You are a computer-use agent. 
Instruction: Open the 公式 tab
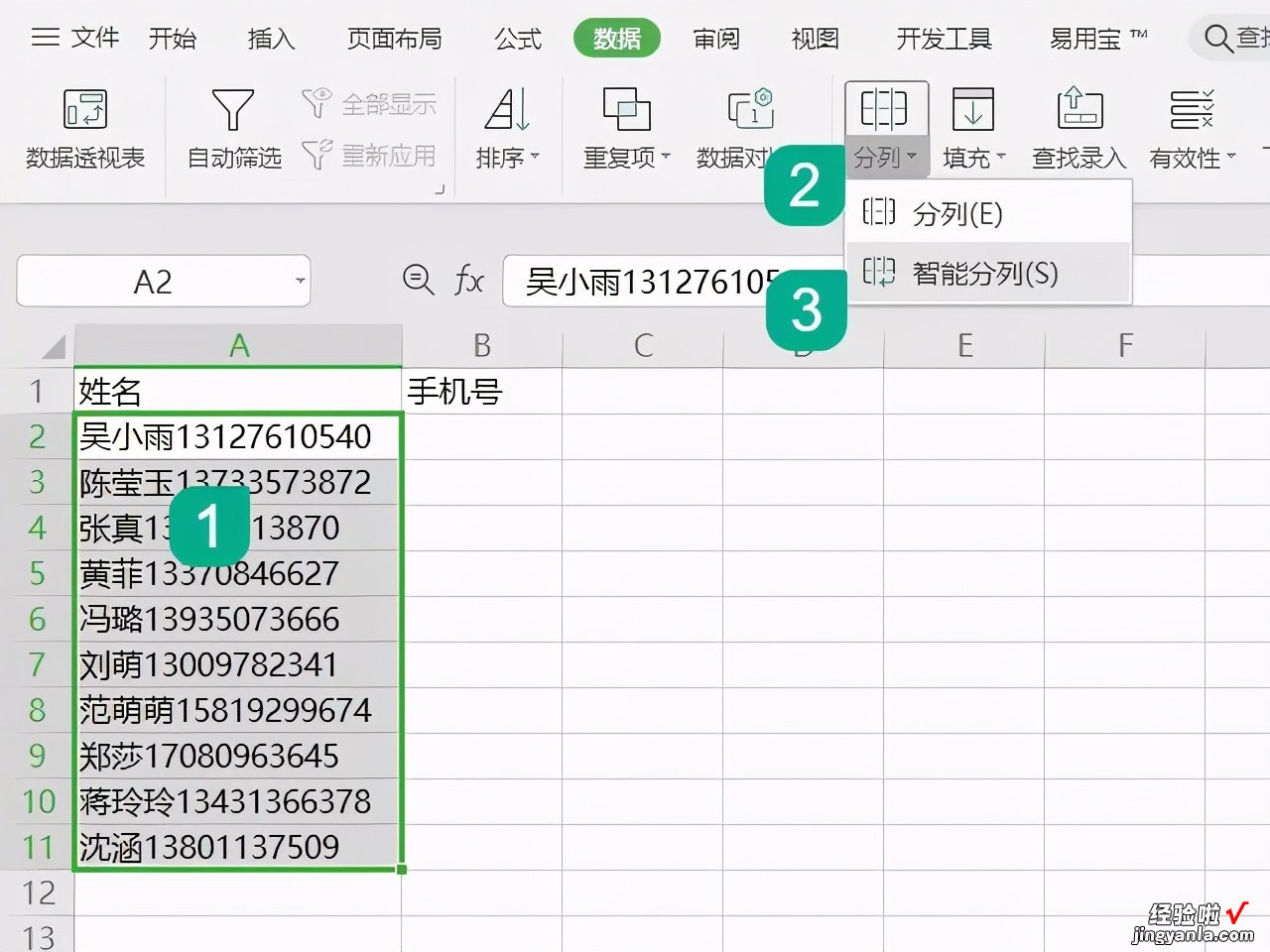pos(518,39)
